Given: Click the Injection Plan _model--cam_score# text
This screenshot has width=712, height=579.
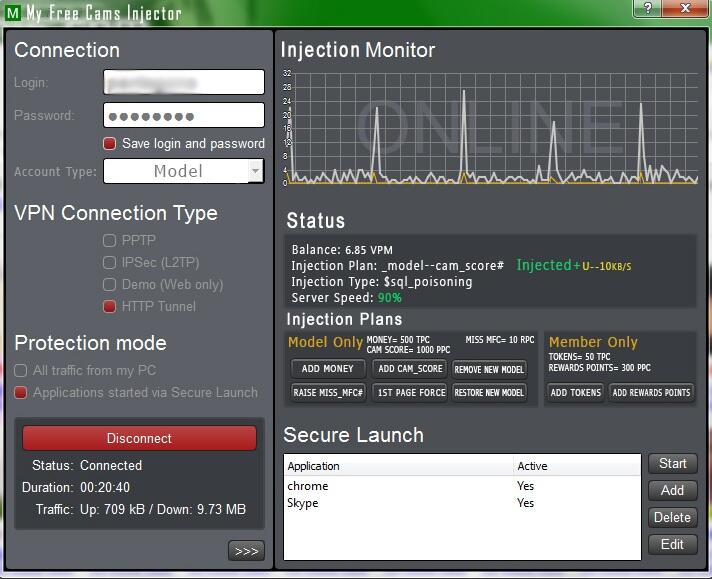Looking at the screenshot, I should [398, 266].
